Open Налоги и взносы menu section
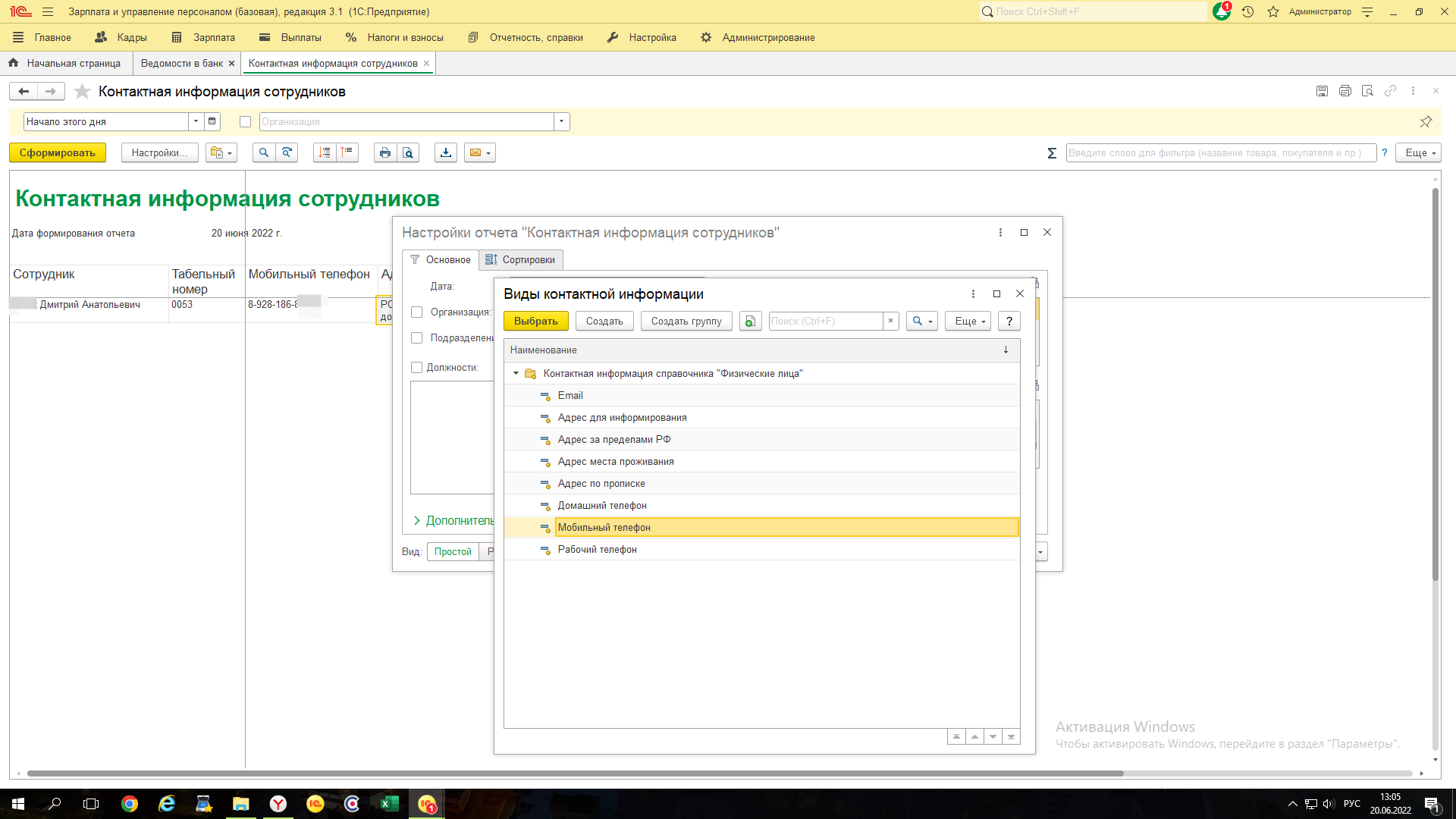 point(394,37)
